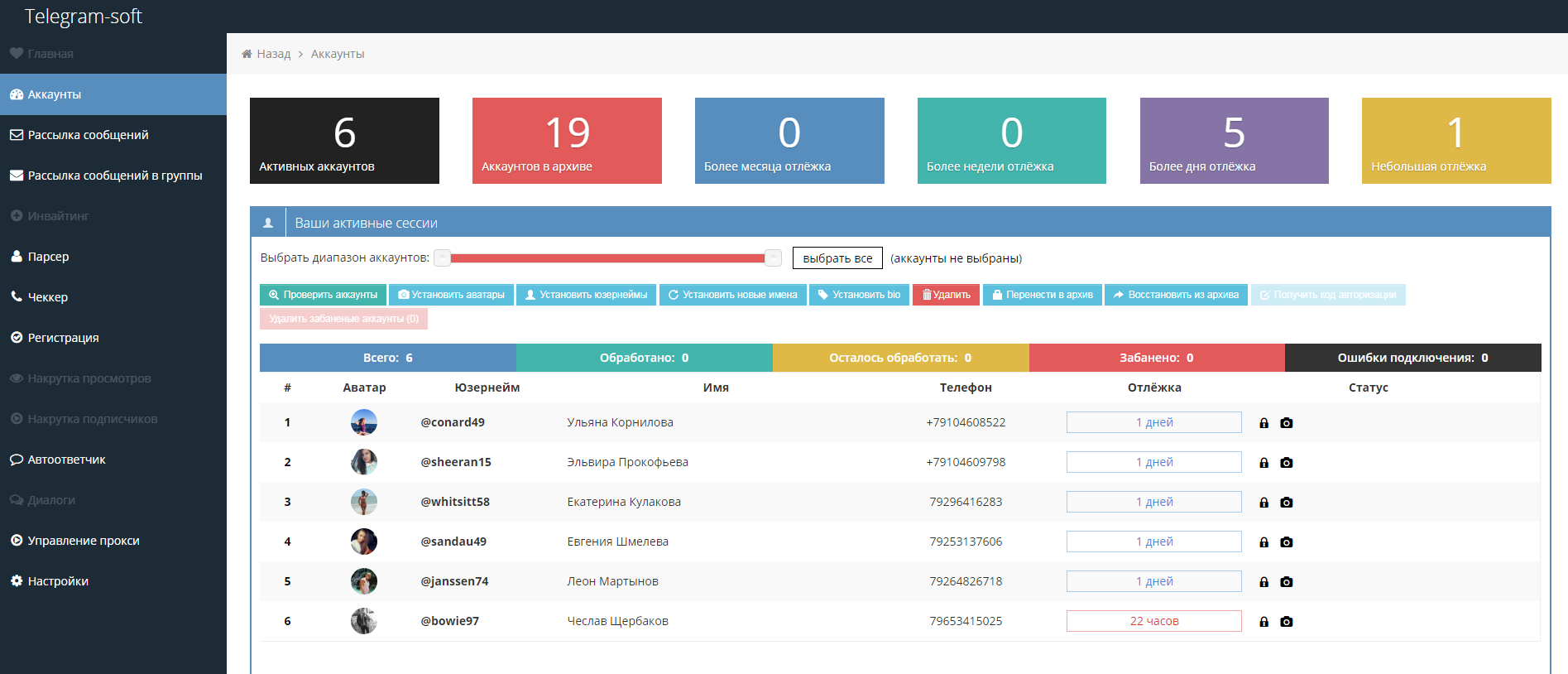The width and height of the screenshot is (1568, 674).
Task: Open Парсер in the sidebar
Action: [48, 257]
